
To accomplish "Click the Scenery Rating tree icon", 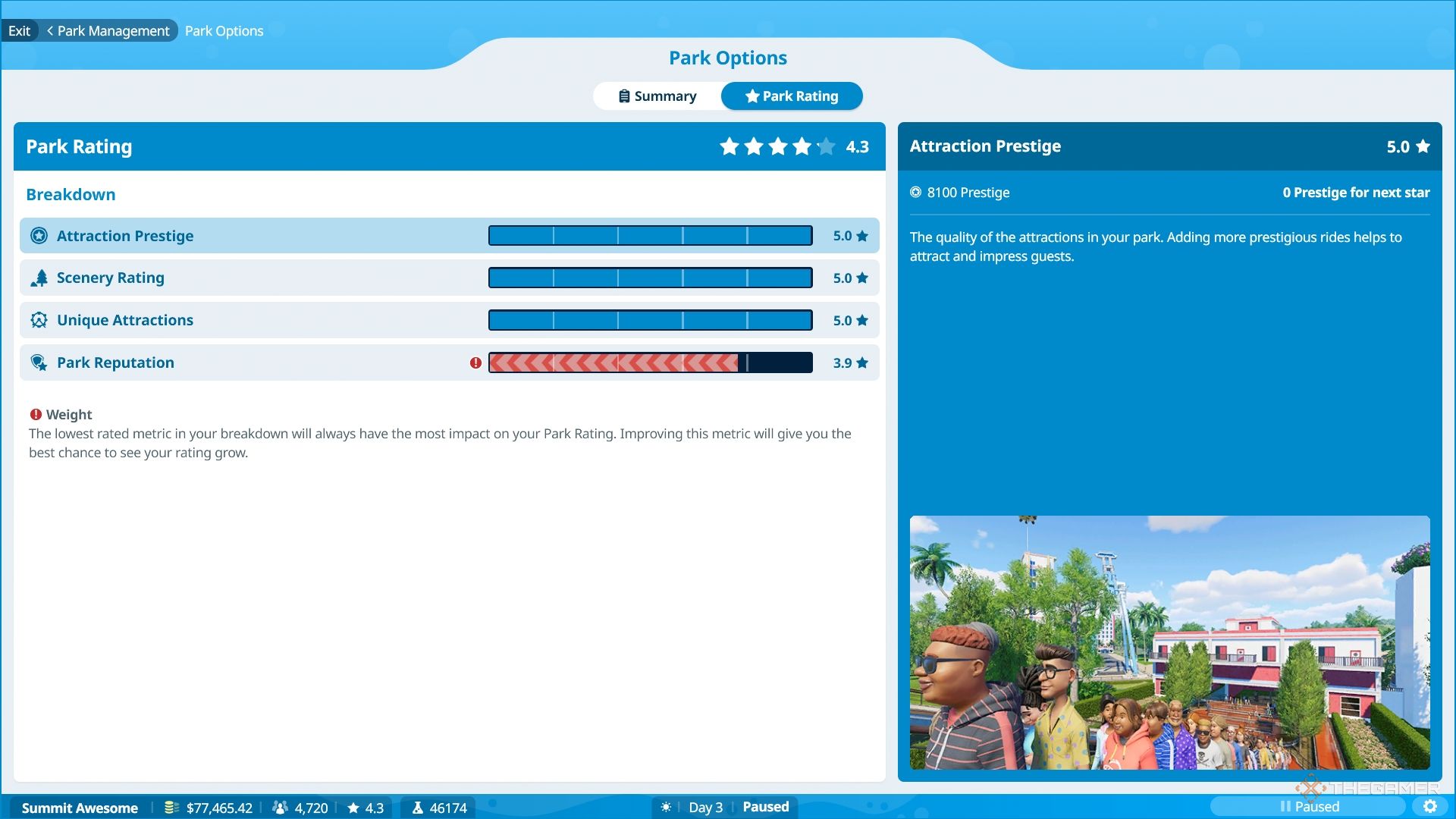I will (40, 277).
